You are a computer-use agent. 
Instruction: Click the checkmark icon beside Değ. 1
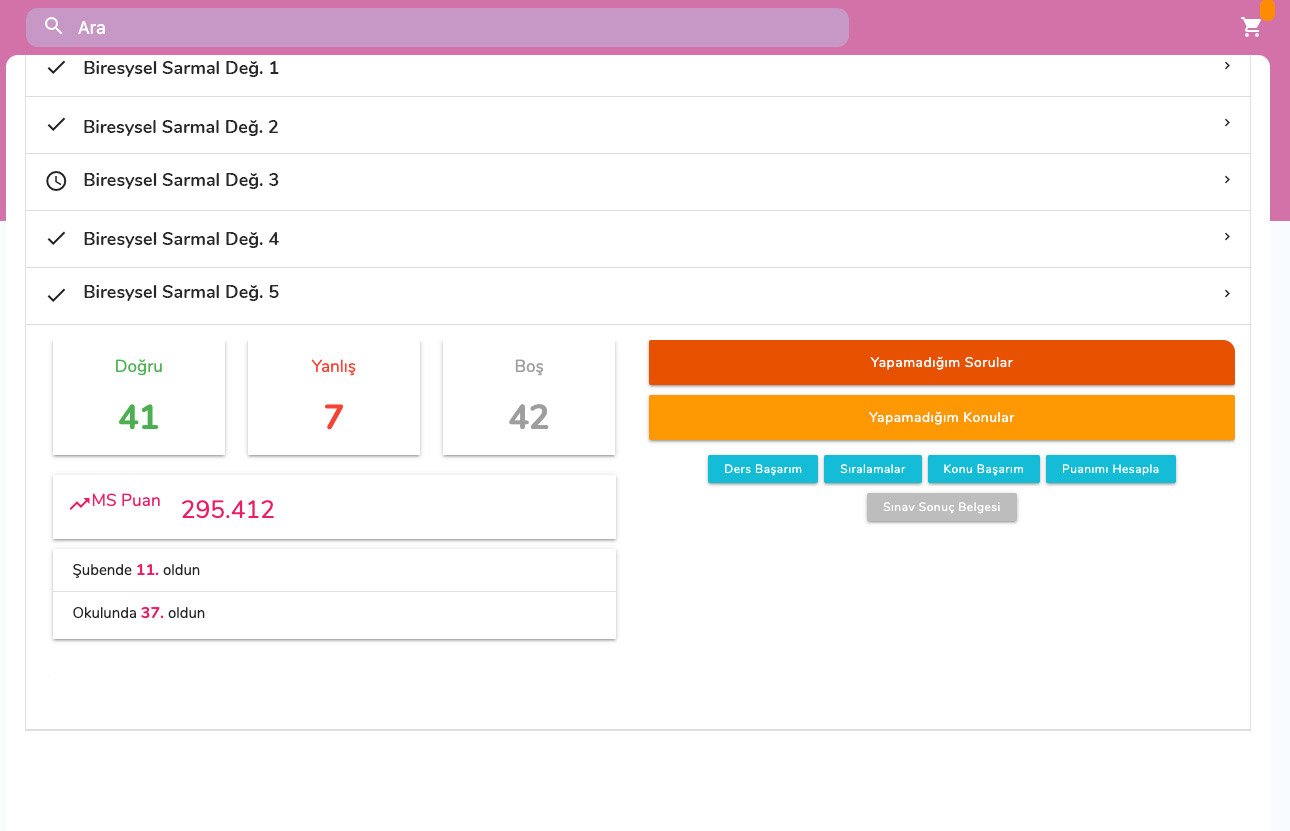[x=57, y=68]
